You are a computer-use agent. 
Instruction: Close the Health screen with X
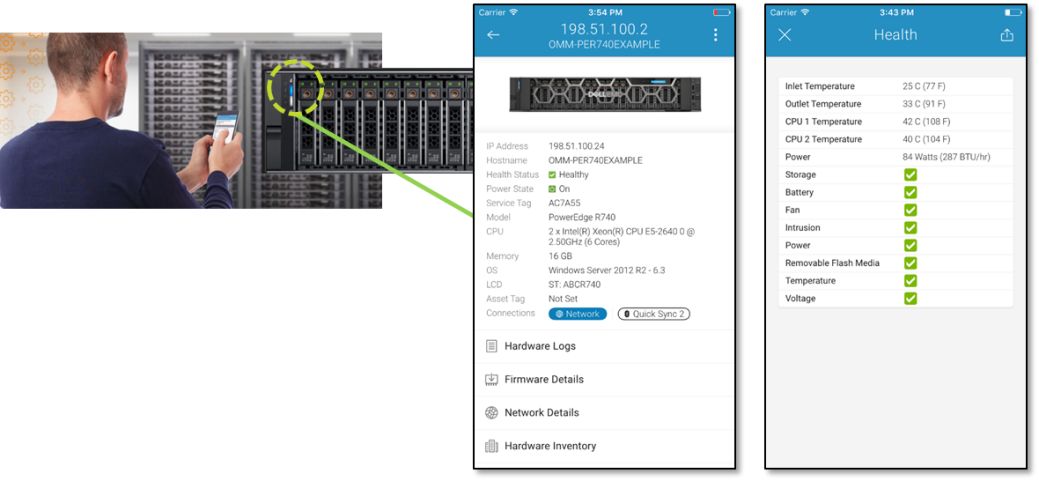pos(785,35)
